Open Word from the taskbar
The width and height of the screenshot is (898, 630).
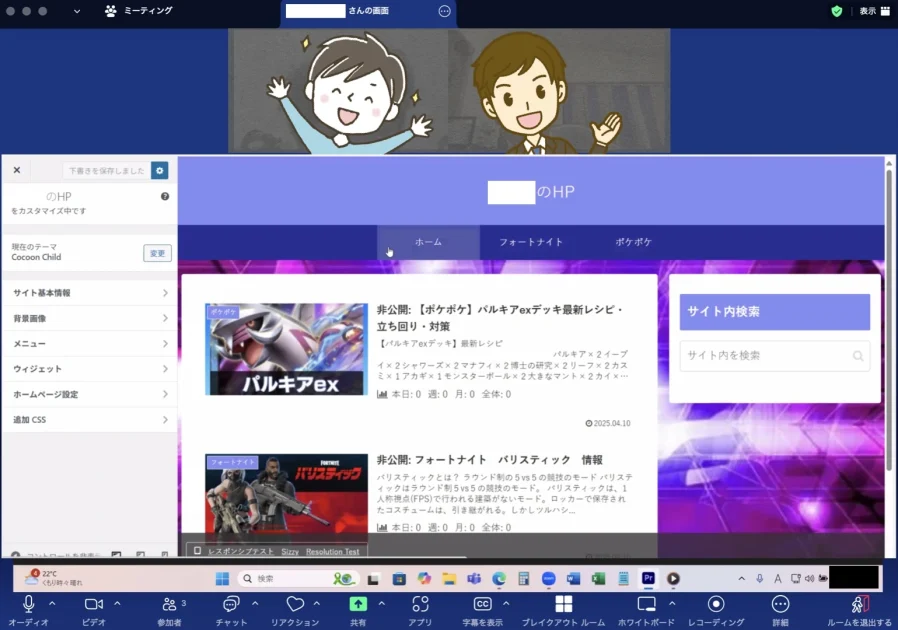(x=573, y=578)
